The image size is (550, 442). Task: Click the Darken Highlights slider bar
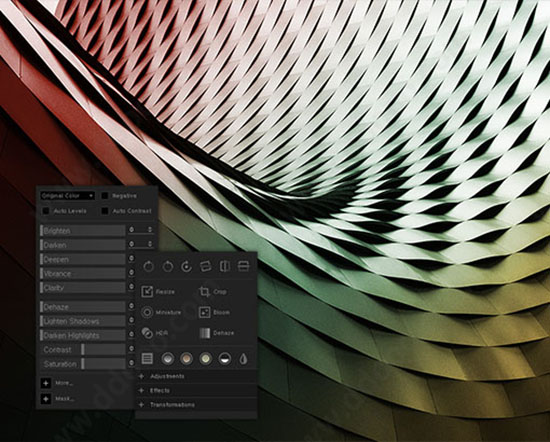[83, 335]
